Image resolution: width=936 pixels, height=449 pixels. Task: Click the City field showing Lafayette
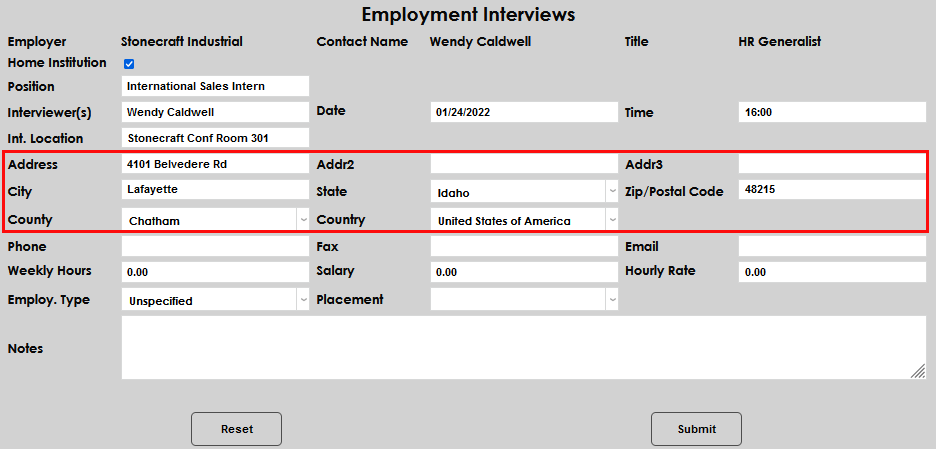tap(215, 190)
